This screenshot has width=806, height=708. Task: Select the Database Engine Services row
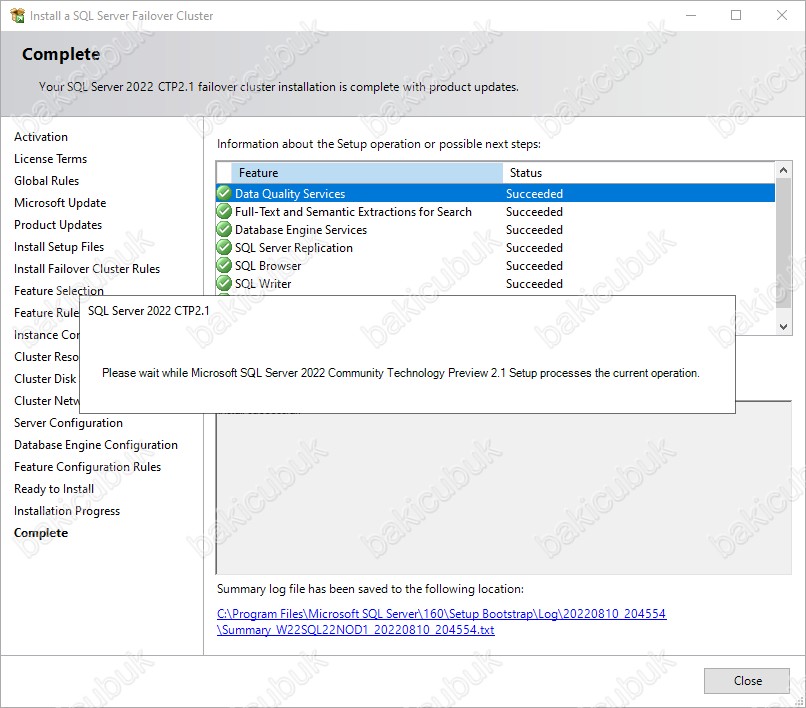click(496, 229)
